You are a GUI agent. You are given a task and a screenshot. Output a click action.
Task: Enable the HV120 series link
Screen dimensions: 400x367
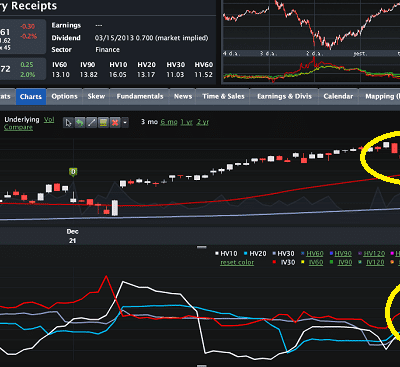click(x=374, y=254)
